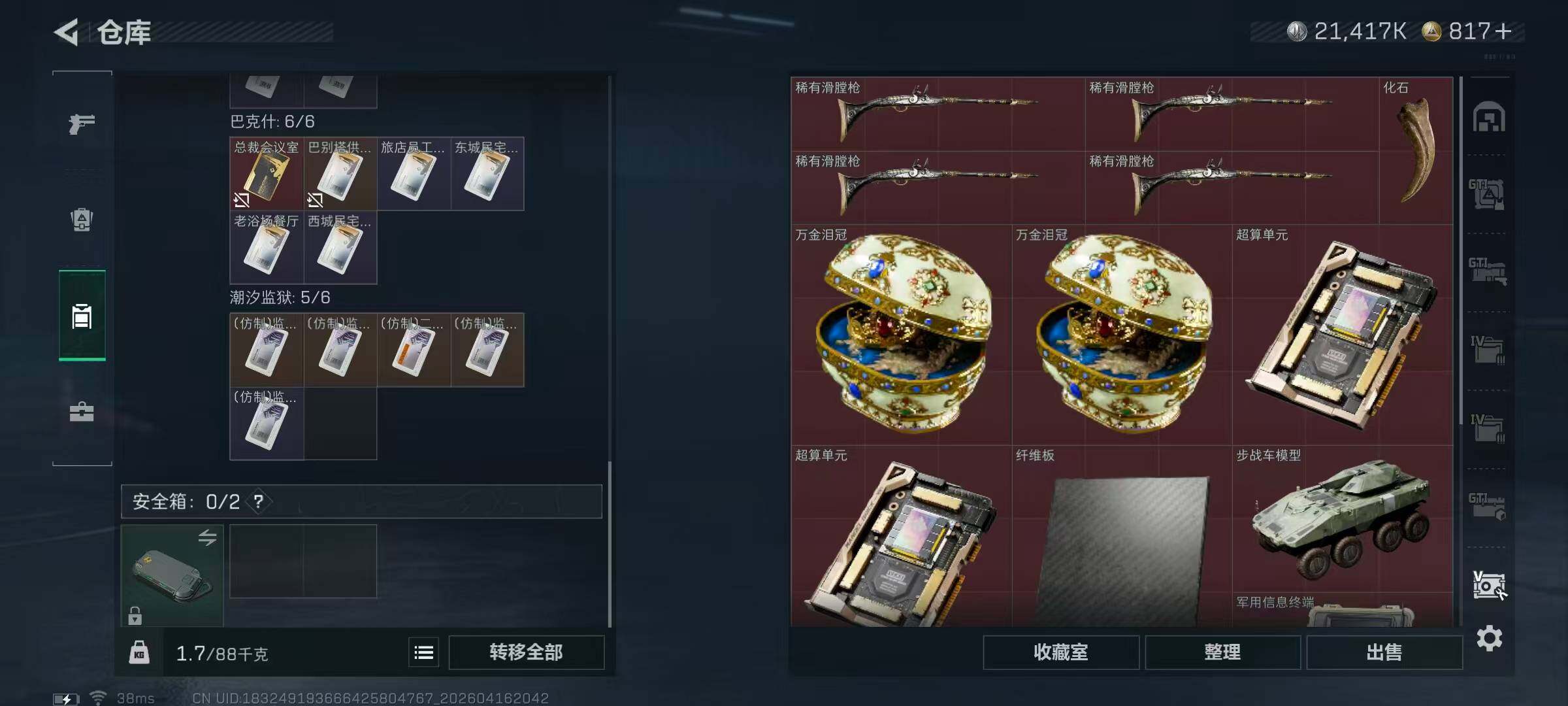
Task: Open the weapons category pistol icon
Action: (82, 123)
